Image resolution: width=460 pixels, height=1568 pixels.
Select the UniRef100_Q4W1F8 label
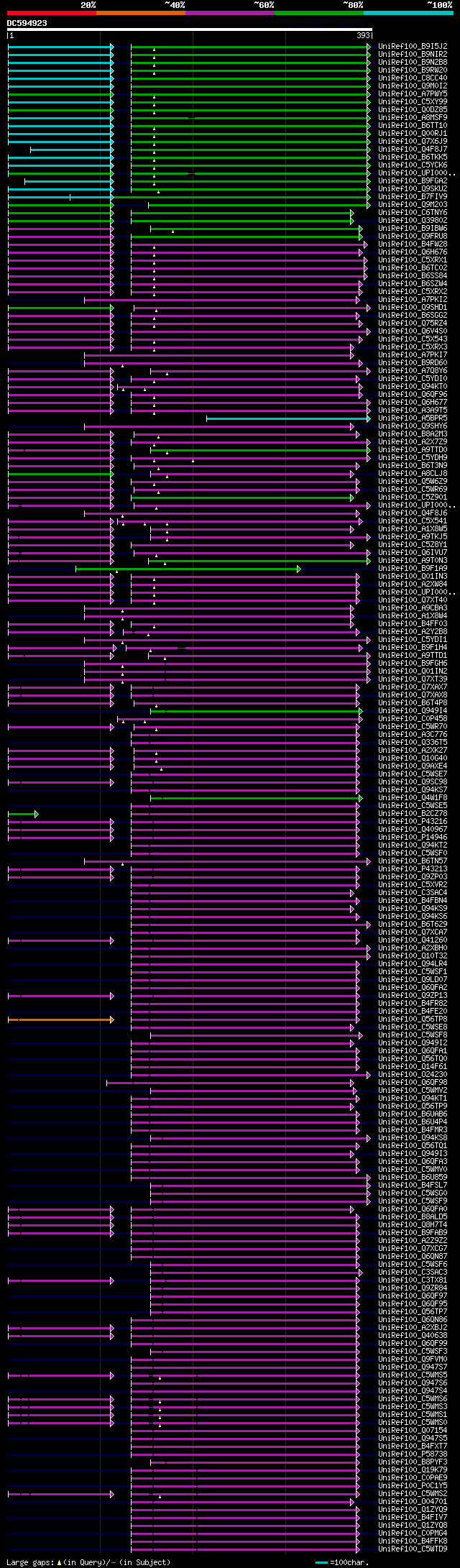coord(413,797)
